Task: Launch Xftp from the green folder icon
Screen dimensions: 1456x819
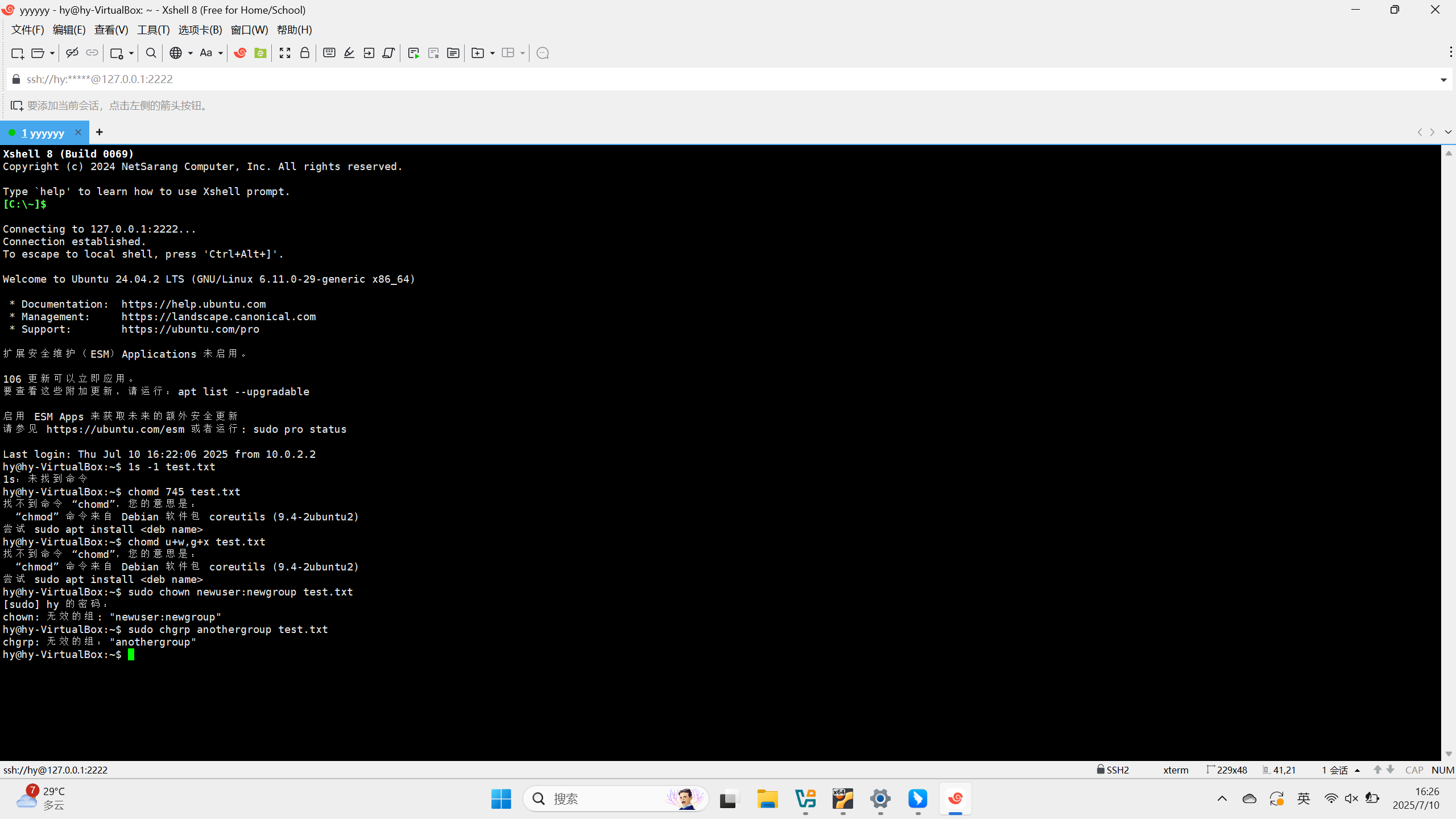Action: click(260, 53)
